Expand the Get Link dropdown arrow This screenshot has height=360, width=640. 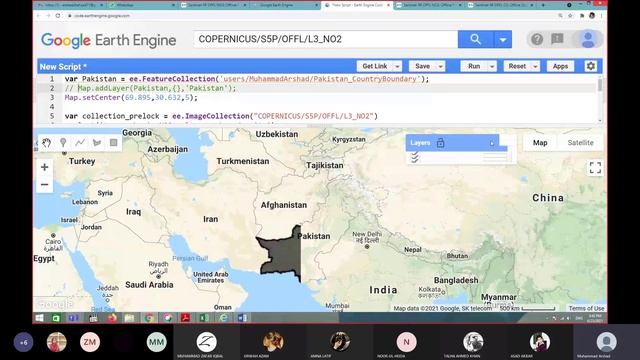397,66
